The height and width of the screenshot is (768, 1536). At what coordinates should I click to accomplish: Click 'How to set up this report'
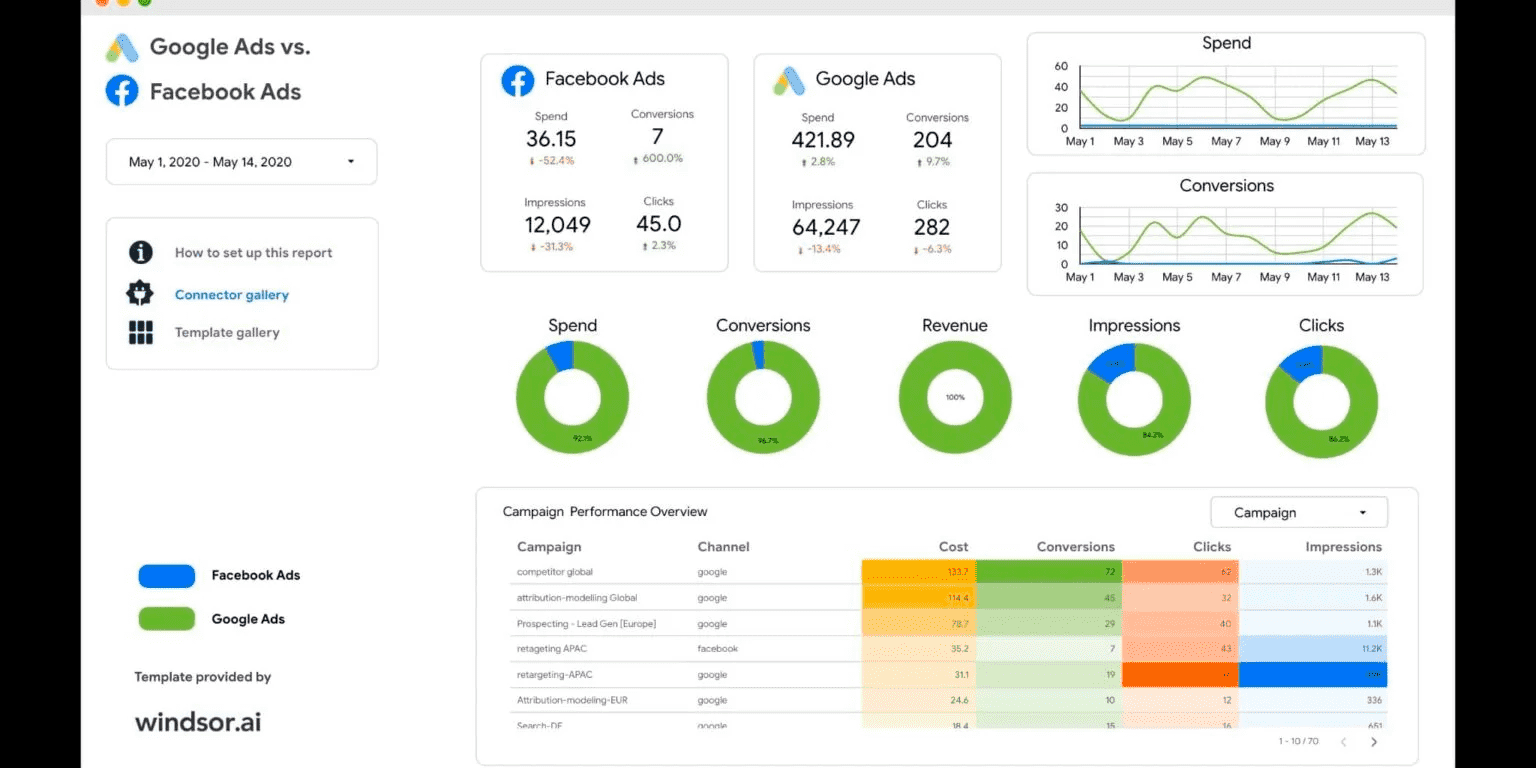point(252,253)
